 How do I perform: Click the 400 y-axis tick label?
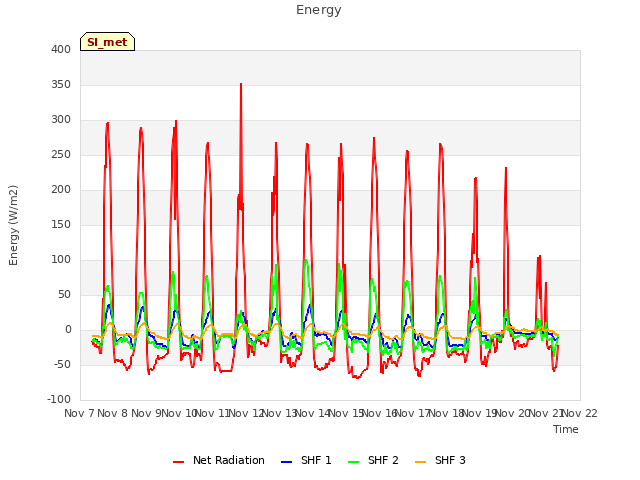pyautogui.click(x=61, y=49)
